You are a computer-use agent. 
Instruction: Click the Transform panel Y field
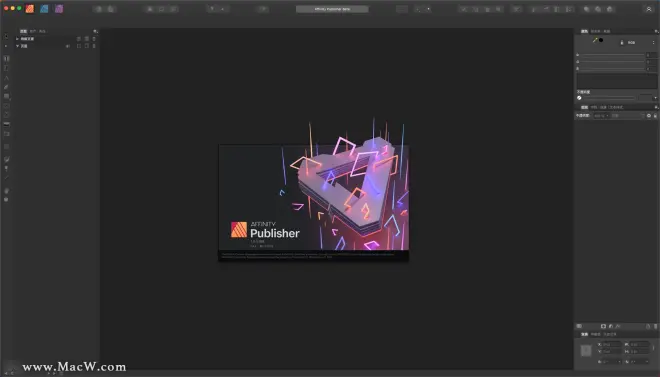[612, 351]
